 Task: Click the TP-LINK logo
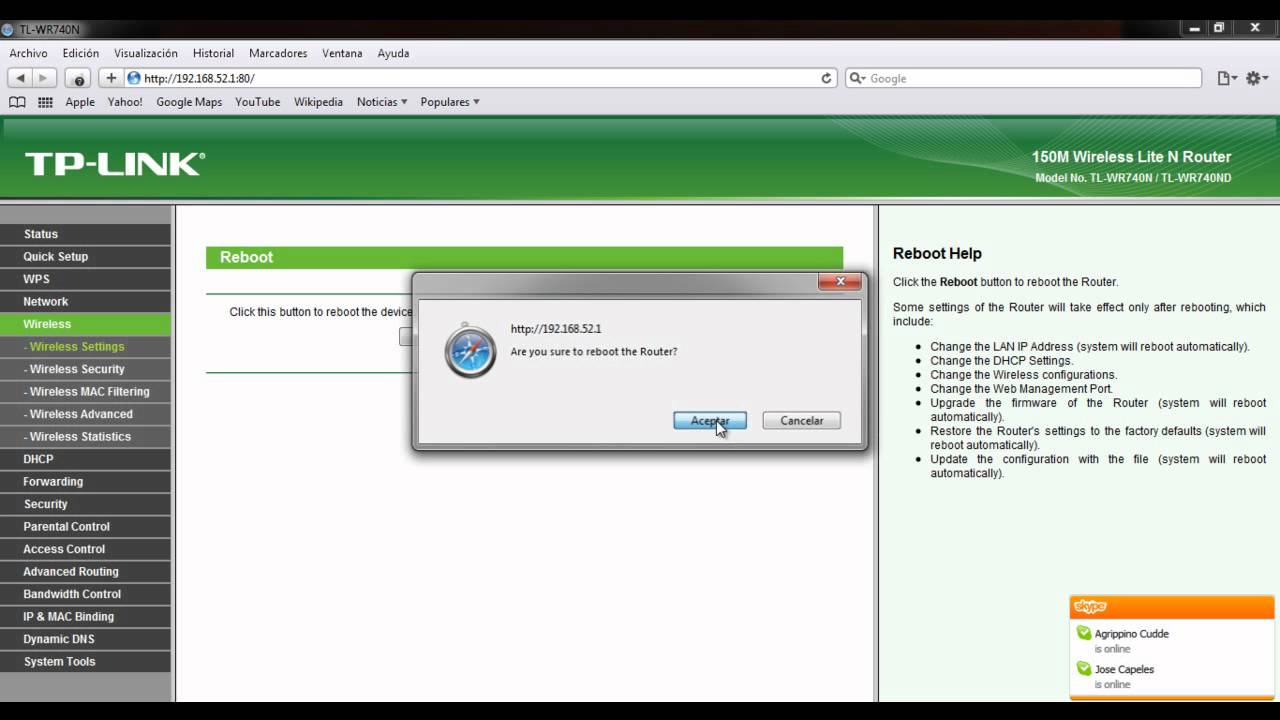(x=114, y=164)
